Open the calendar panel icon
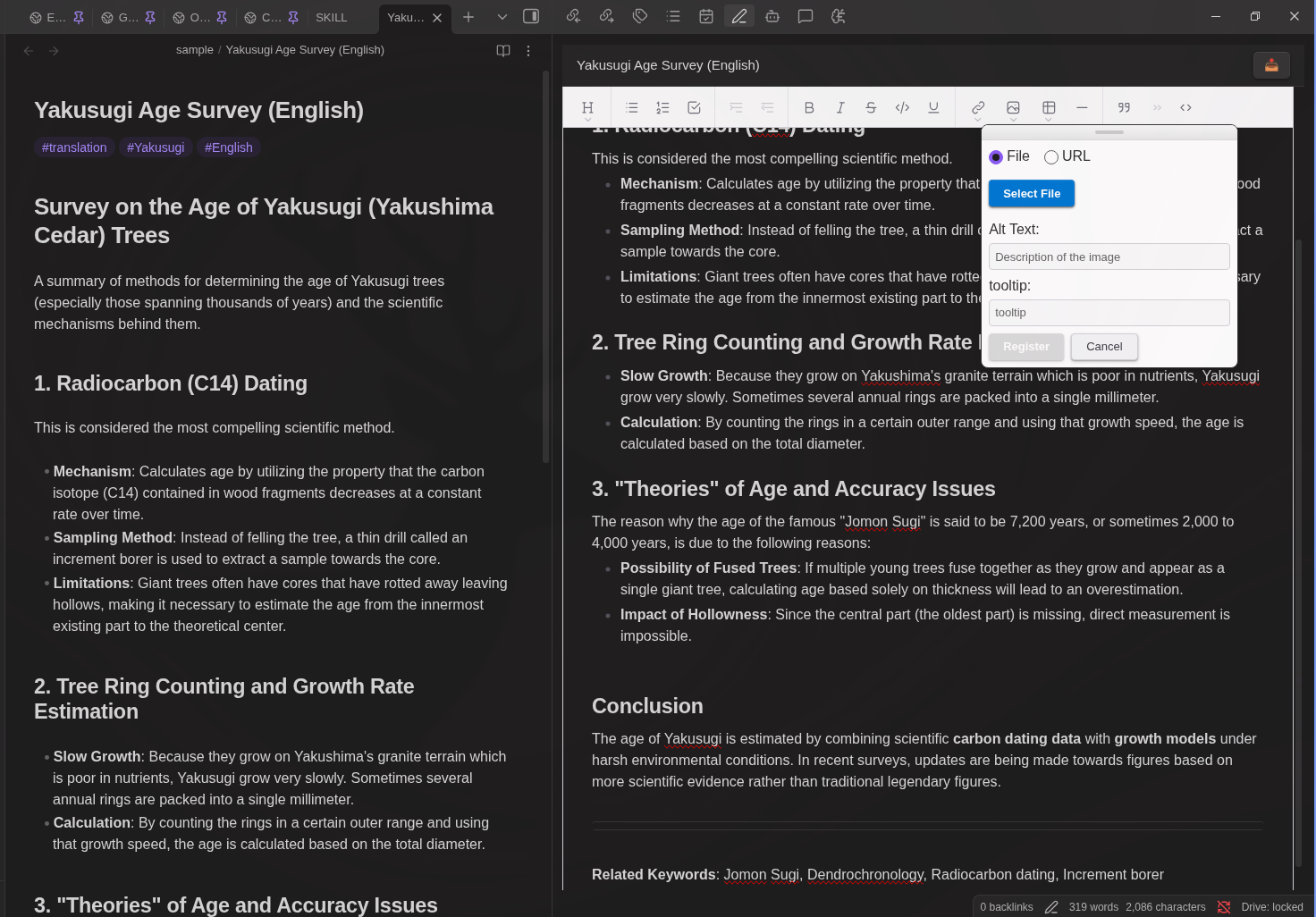 tap(706, 16)
